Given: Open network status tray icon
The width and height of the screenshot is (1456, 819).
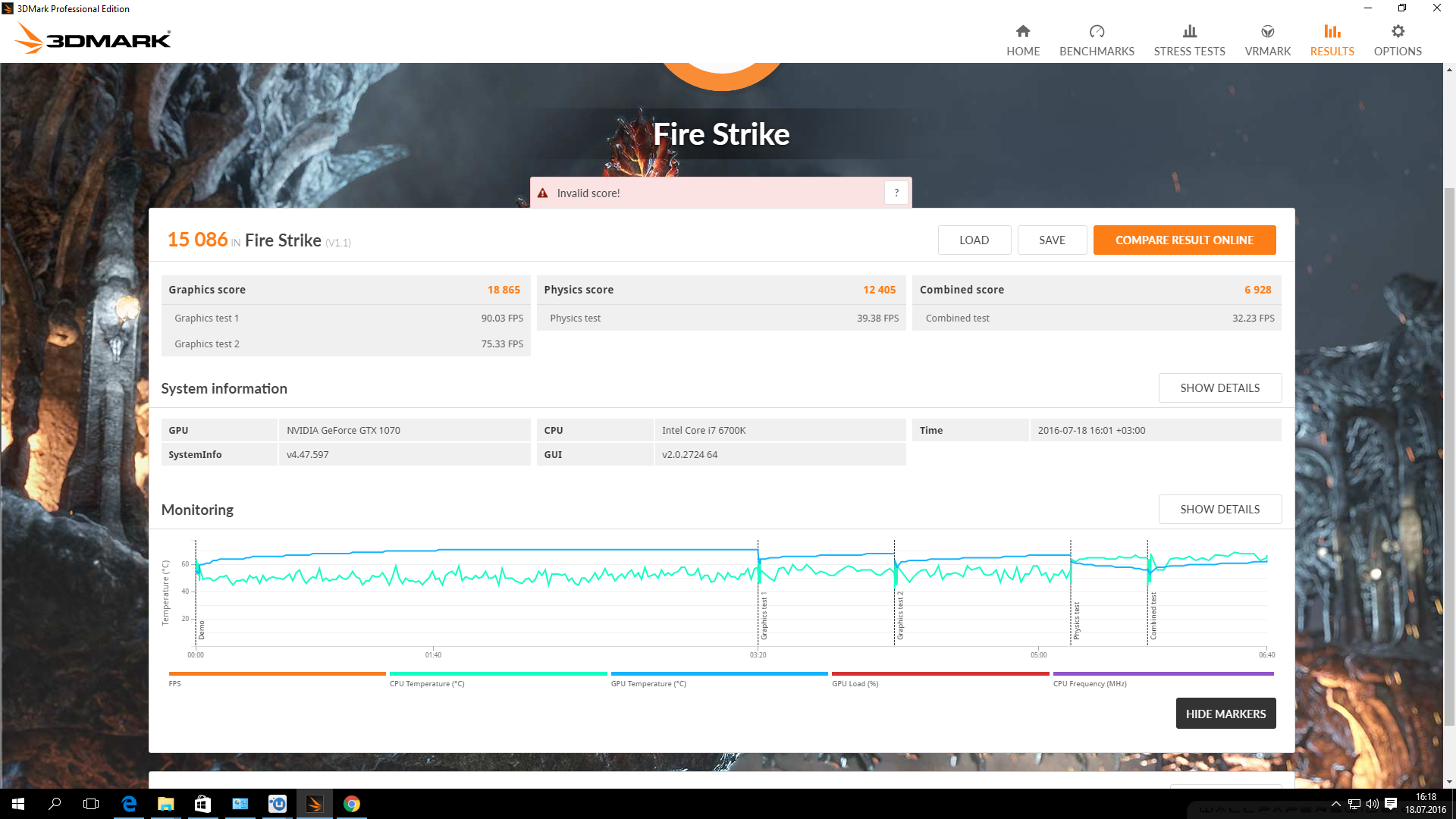Looking at the screenshot, I should pyautogui.click(x=1354, y=804).
